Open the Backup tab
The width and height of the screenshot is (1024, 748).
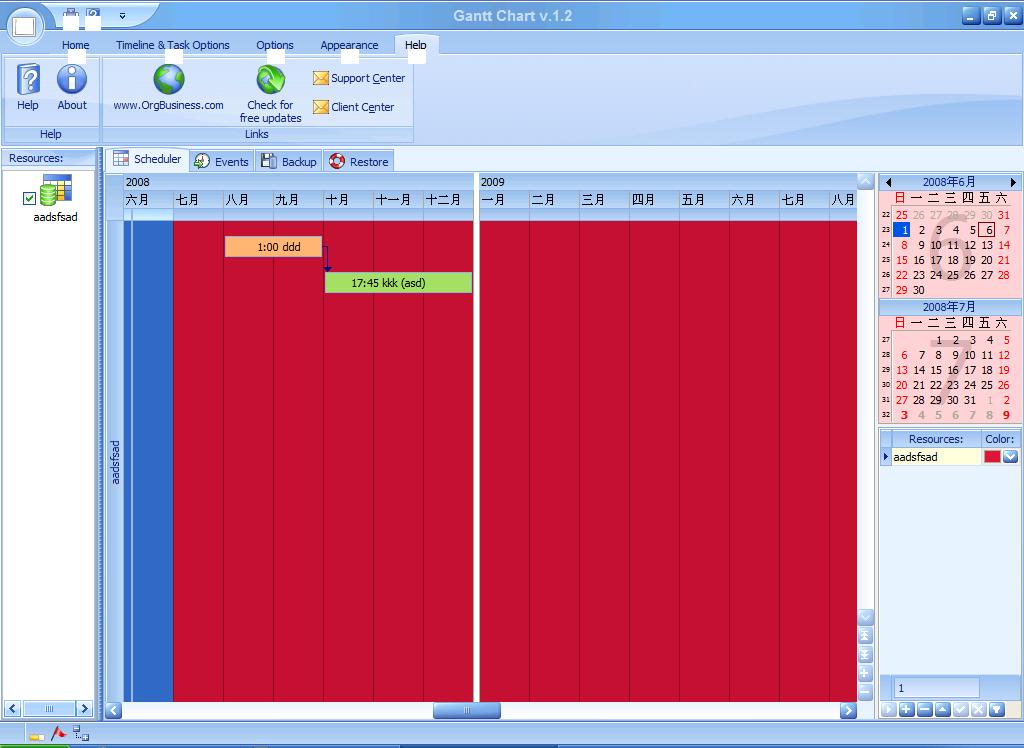[x=288, y=161]
